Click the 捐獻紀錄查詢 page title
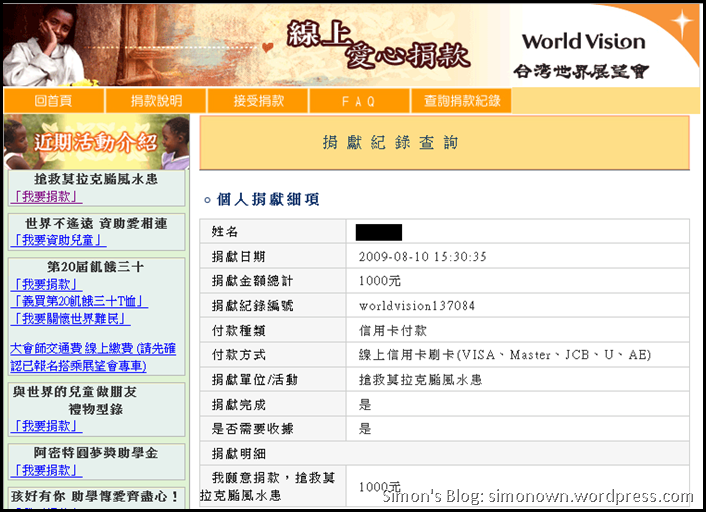The width and height of the screenshot is (706, 512). 390,142
